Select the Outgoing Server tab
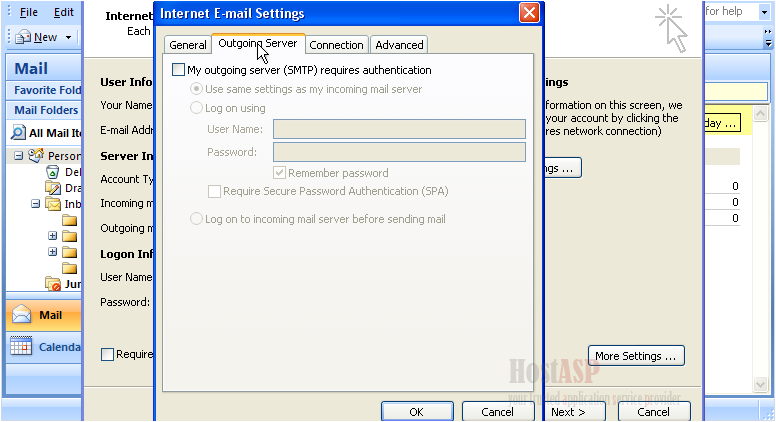 point(258,44)
